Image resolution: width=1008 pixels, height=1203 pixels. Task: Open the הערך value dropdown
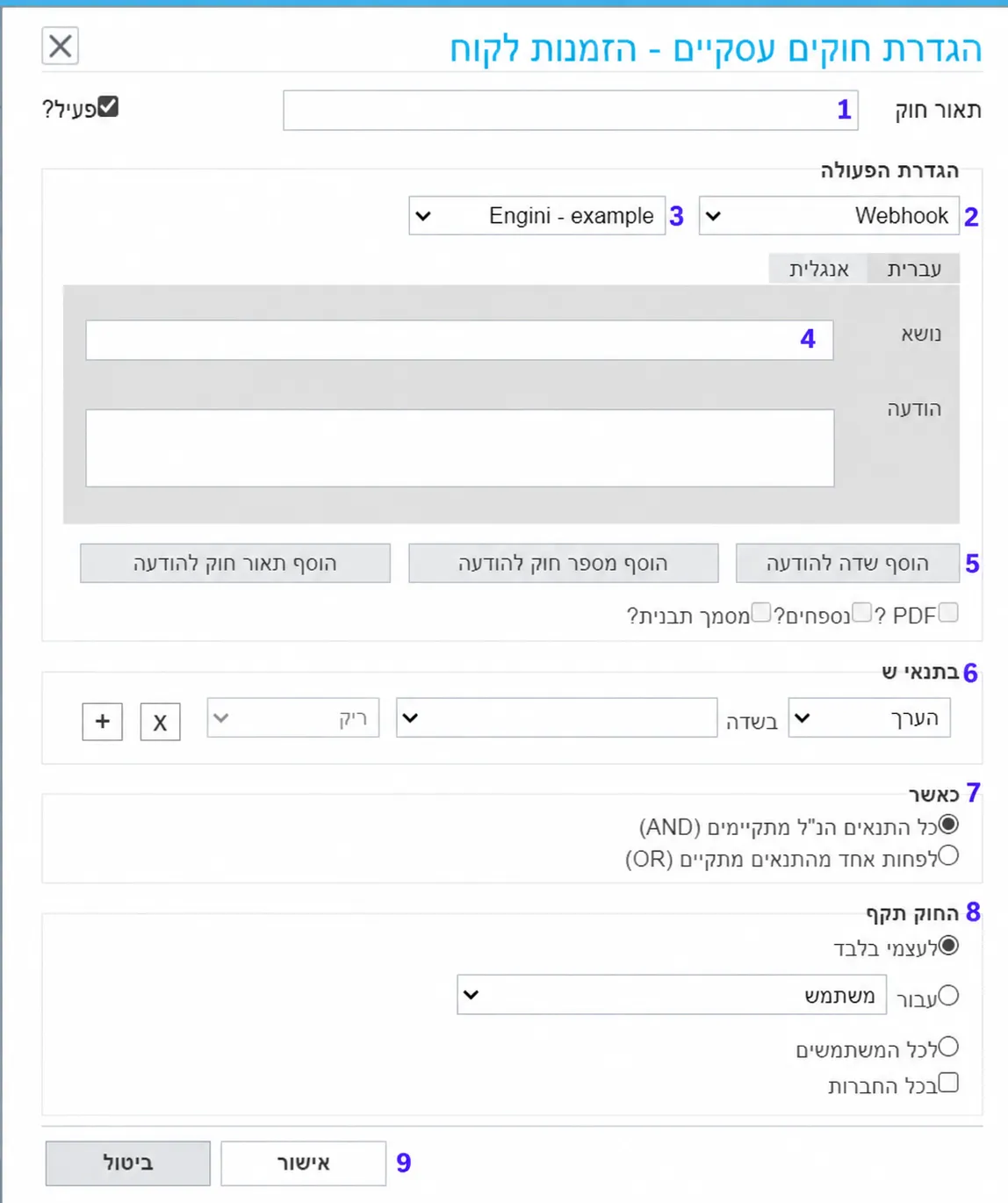click(x=869, y=718)
